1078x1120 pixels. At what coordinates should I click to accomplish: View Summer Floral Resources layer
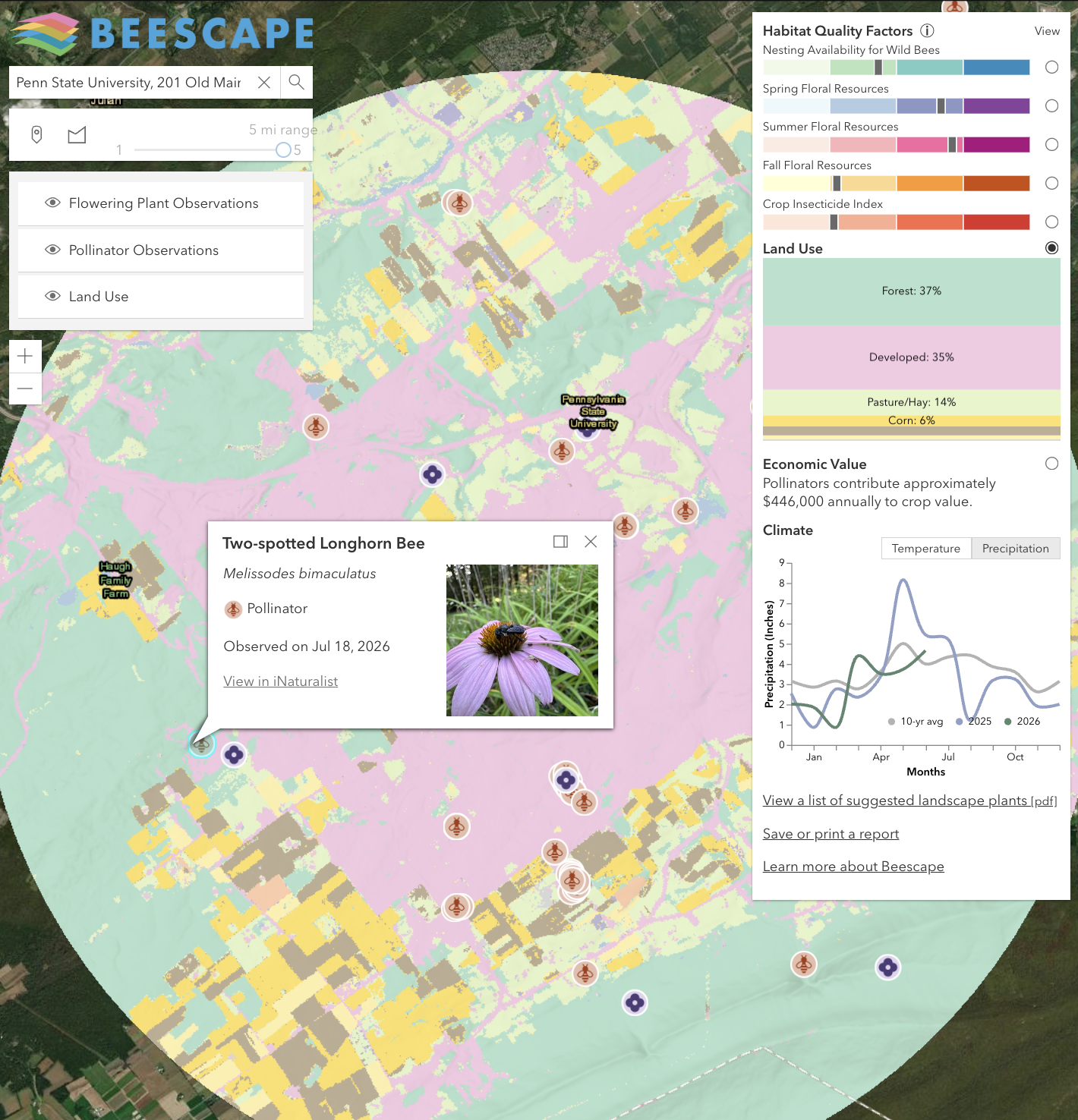point(1051,144)
